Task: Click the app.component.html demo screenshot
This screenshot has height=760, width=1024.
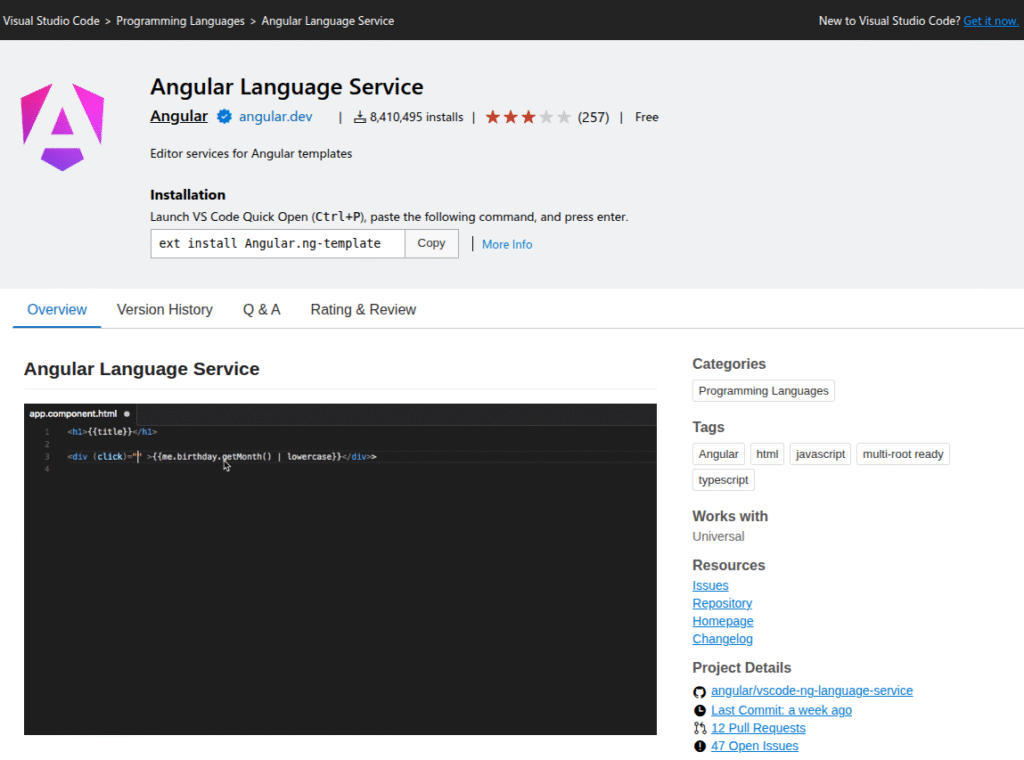Action: (x=340, y=569)
